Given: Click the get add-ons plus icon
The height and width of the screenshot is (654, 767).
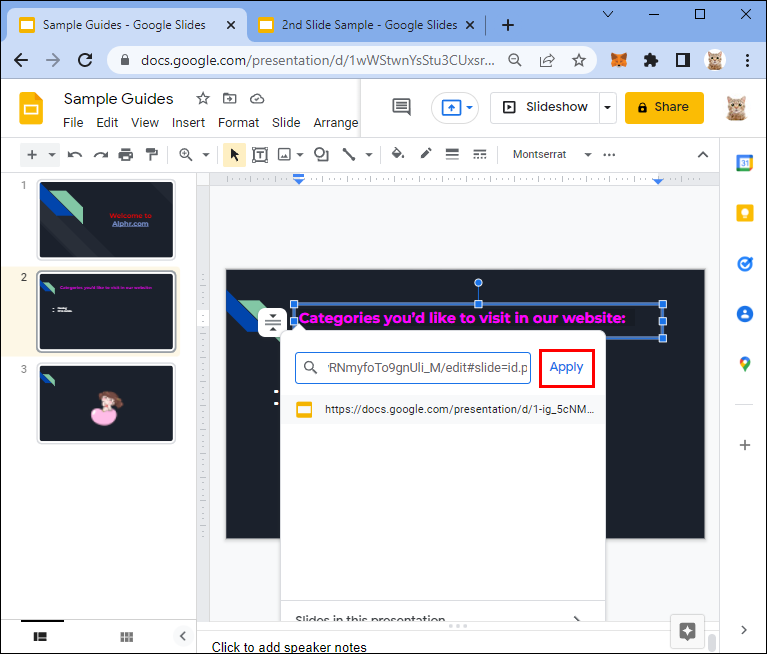Looking at the screenshot, I should (x=744, y=445).
